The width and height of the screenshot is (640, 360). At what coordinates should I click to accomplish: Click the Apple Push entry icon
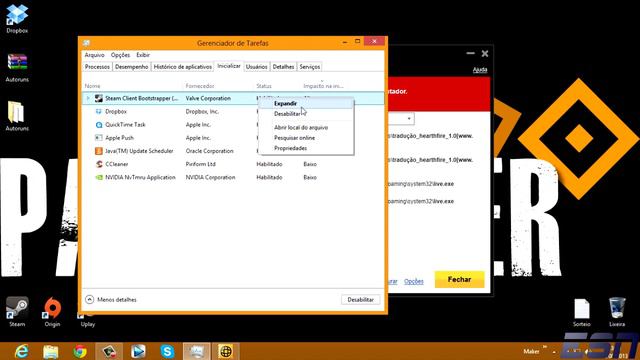click(x=98, y=138)
